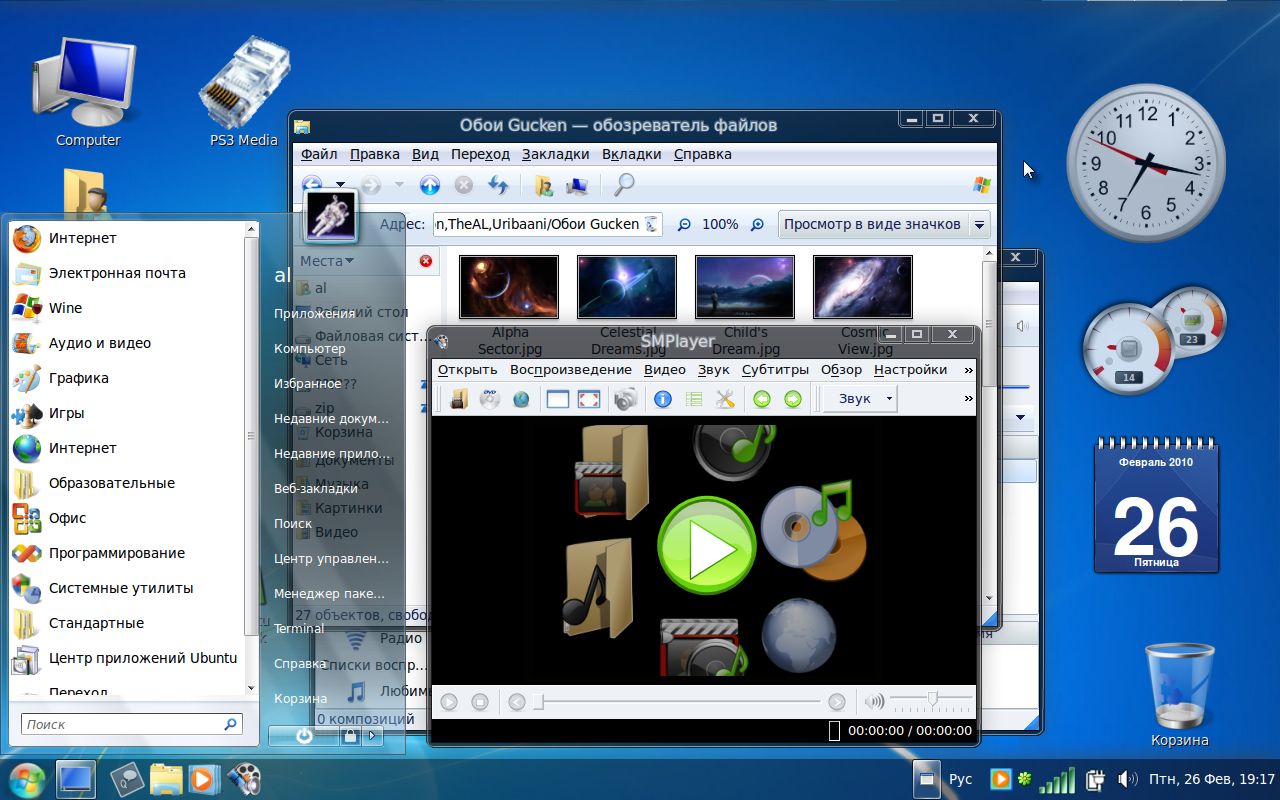This screenshot has height=800, width=1280.
Task: Open SMPlayer playlist icon
Action: 694,399
